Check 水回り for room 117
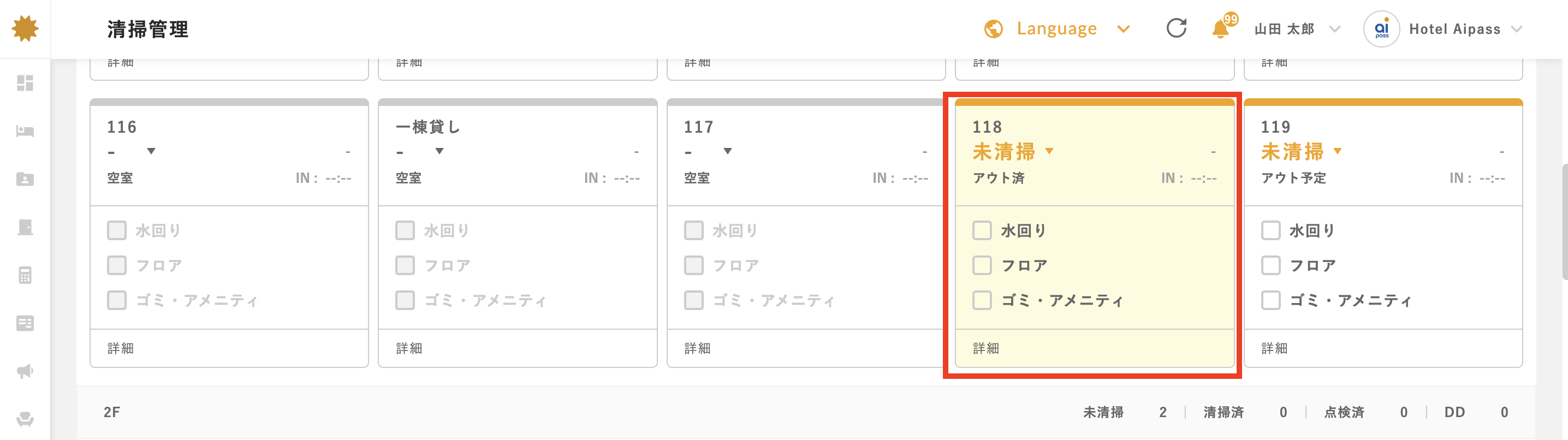This screenshot has width=1568, height=440. pos(693,231)
